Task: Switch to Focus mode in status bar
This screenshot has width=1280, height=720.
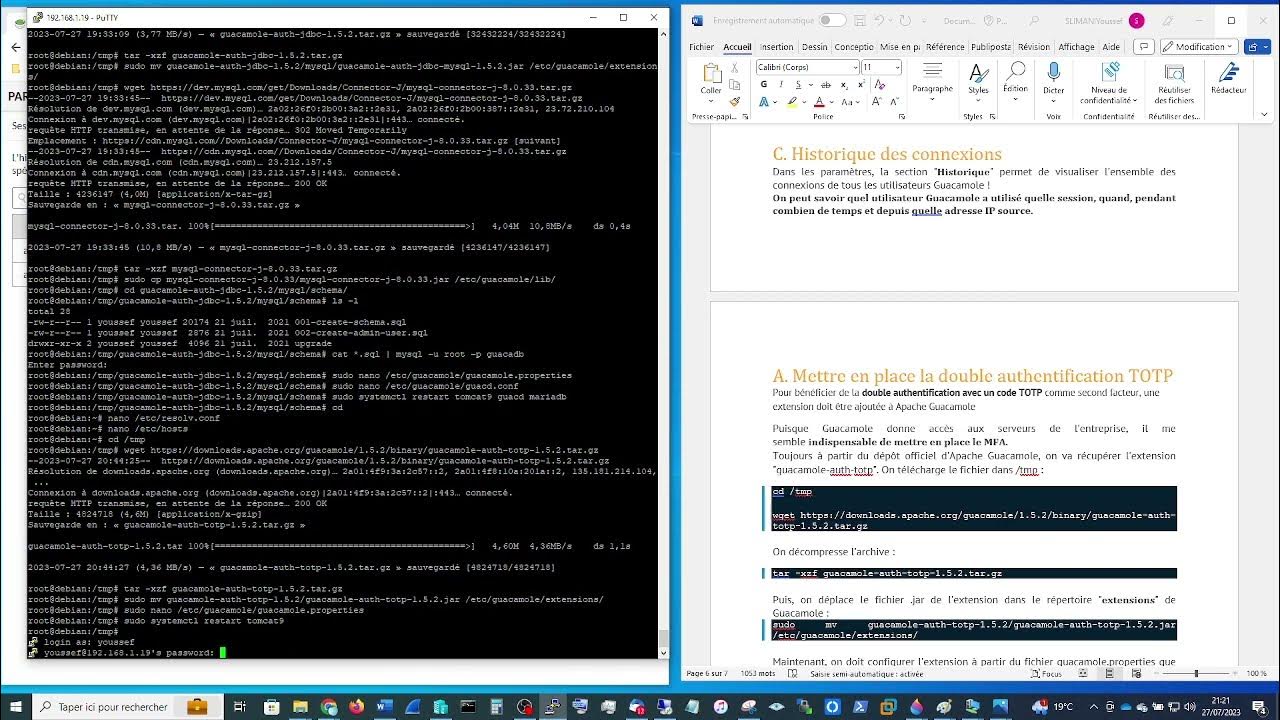Action: point(1045,673)
